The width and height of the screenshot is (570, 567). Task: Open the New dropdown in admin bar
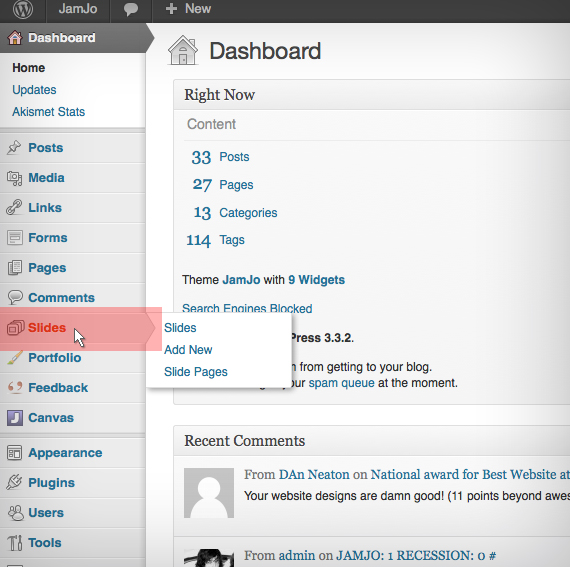[188, 9]
